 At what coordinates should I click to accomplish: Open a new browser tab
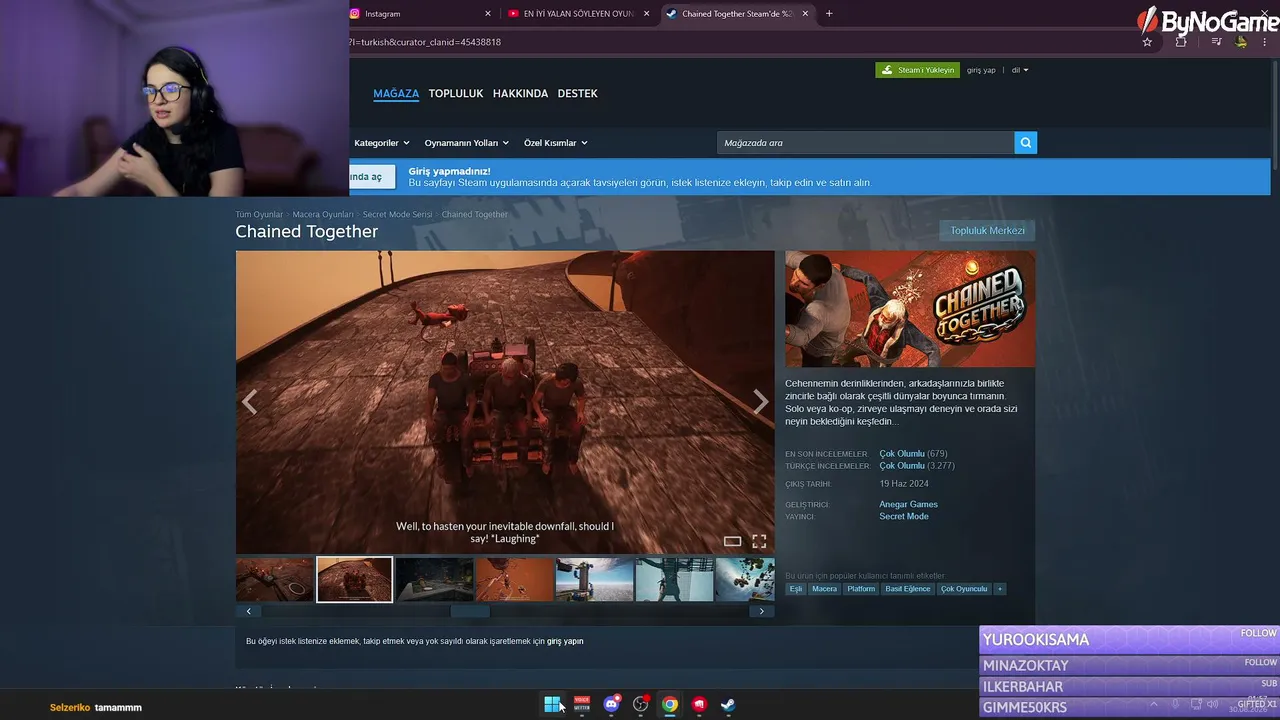[829, 14]
